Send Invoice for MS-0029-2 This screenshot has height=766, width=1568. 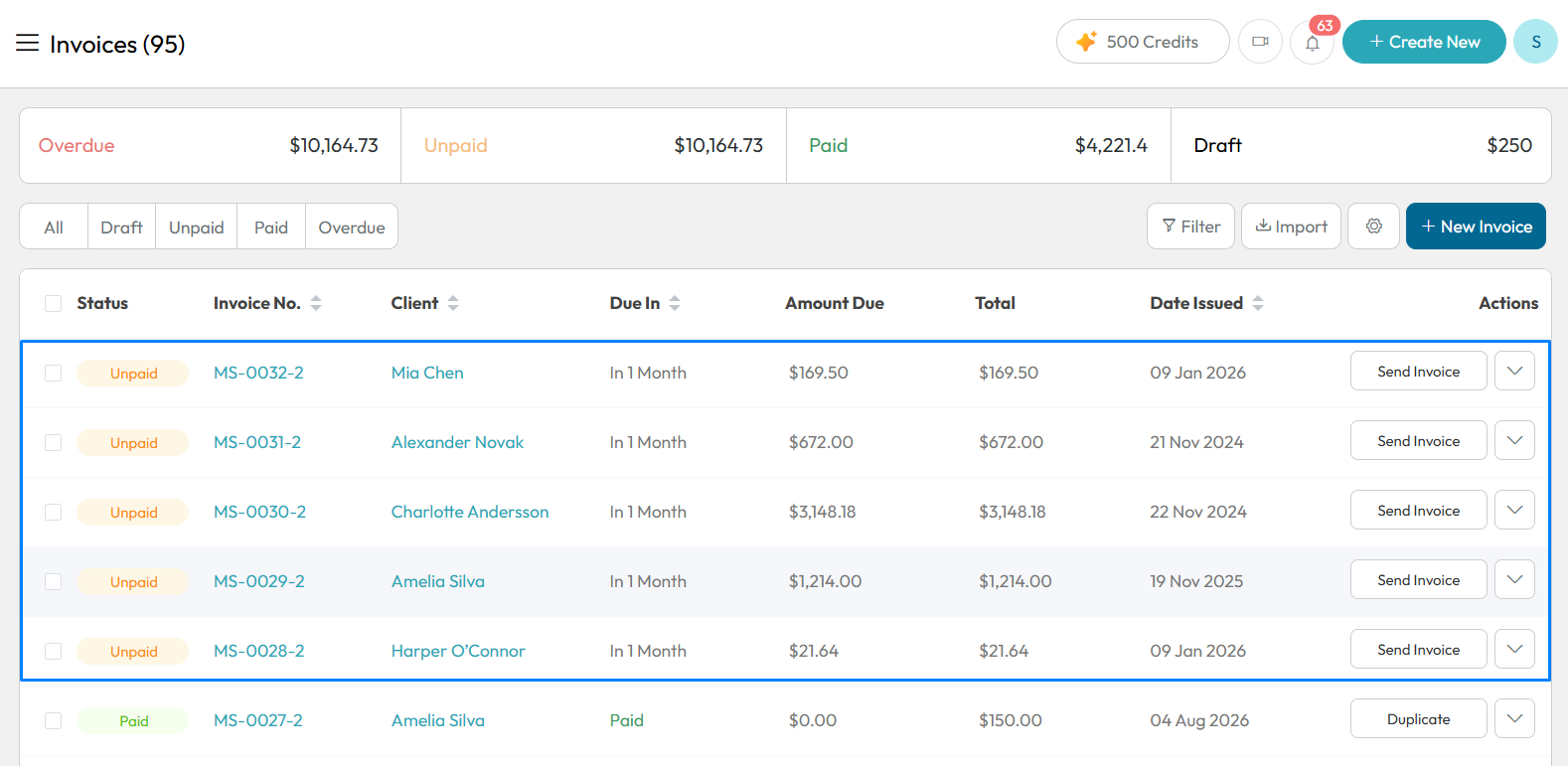[x=1418, y=579]
